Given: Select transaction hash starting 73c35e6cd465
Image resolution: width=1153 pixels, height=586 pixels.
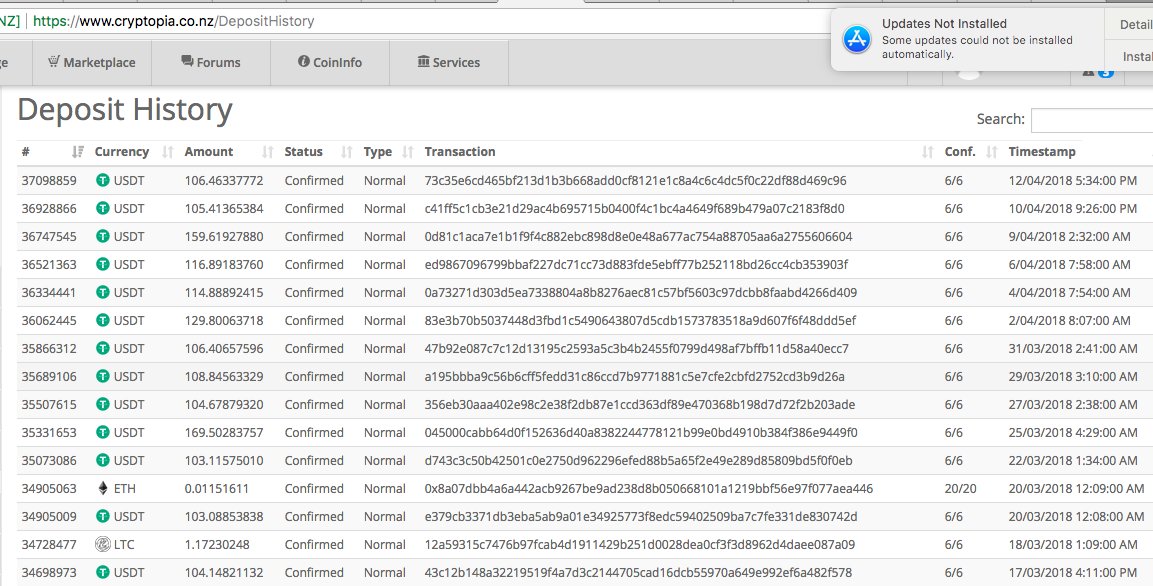Looking at the screenshot, I should (x=635, y=180).
